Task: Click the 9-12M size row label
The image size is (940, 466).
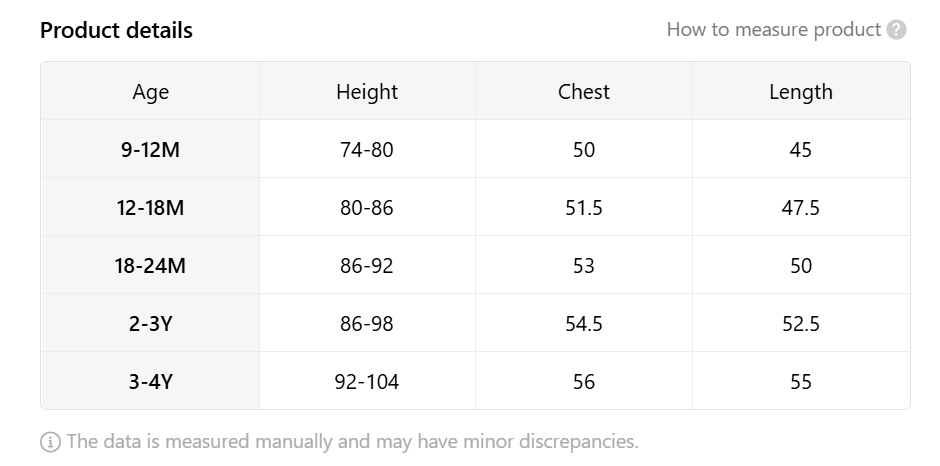Action: 150,149
